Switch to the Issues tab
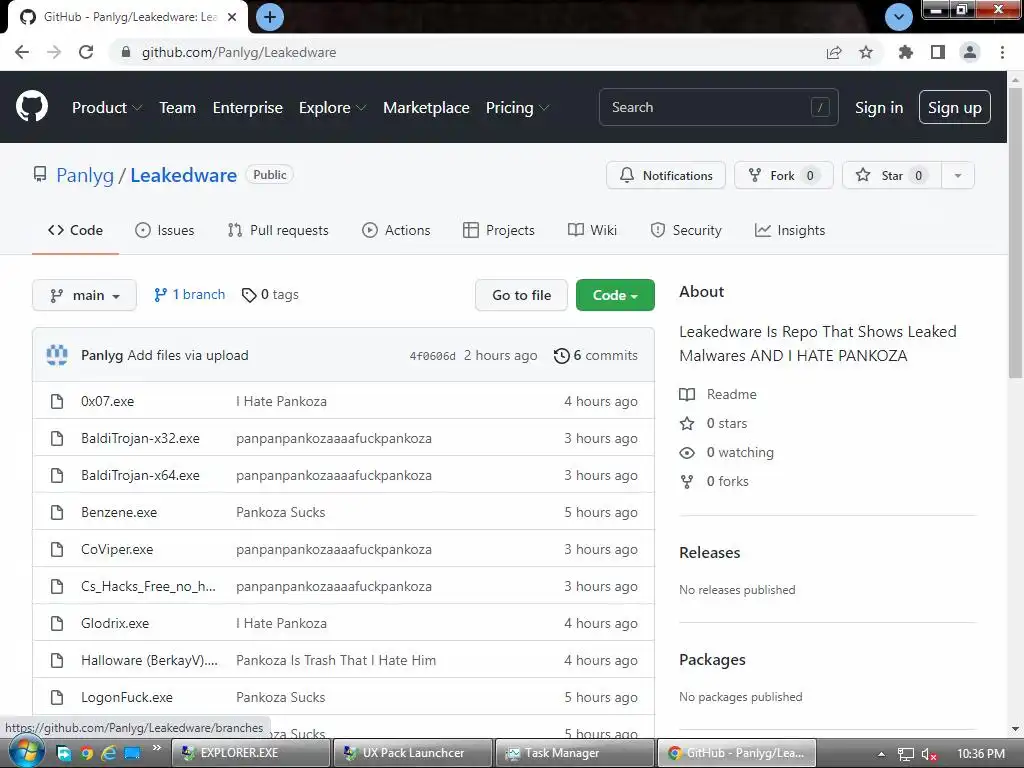 (x=165, y=230)
